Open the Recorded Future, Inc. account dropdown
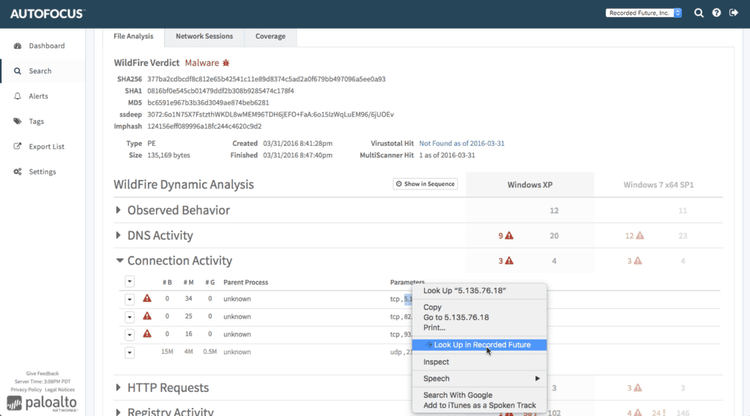 [x=643, y=13]
